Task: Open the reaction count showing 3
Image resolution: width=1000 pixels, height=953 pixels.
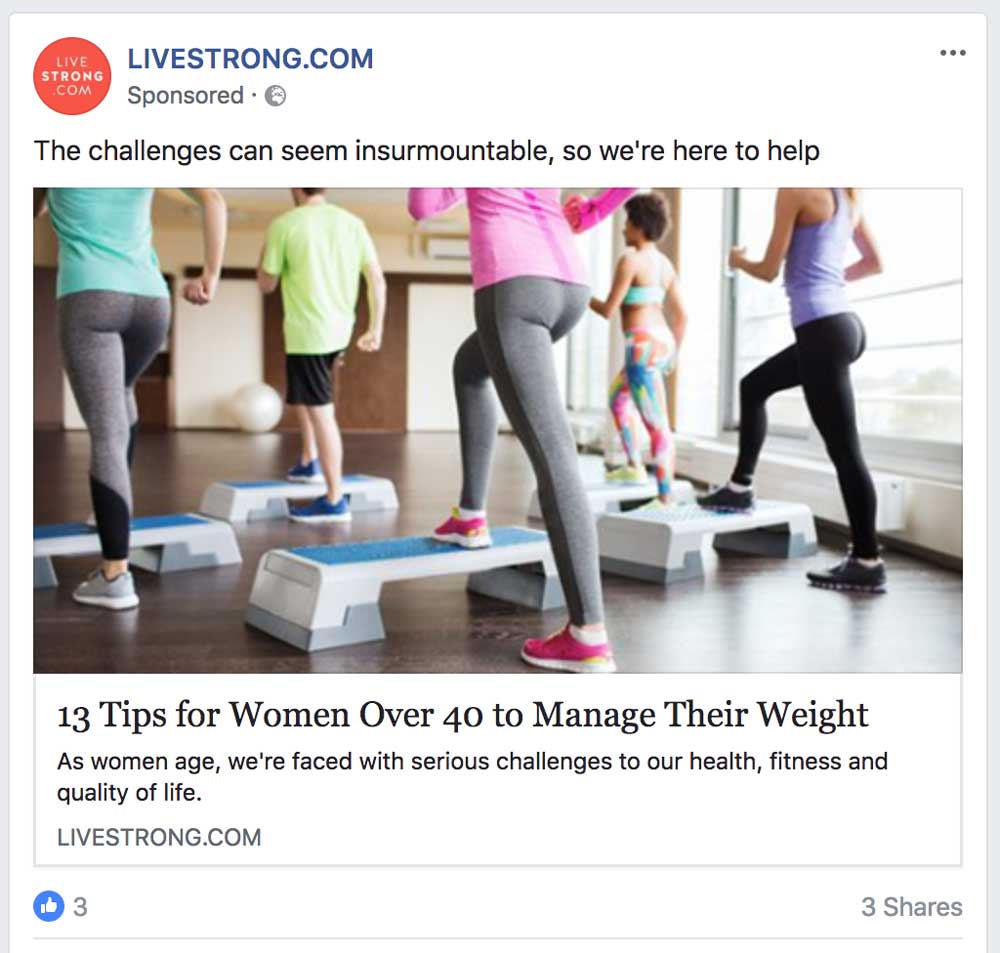Action: [x=80, y=906]
